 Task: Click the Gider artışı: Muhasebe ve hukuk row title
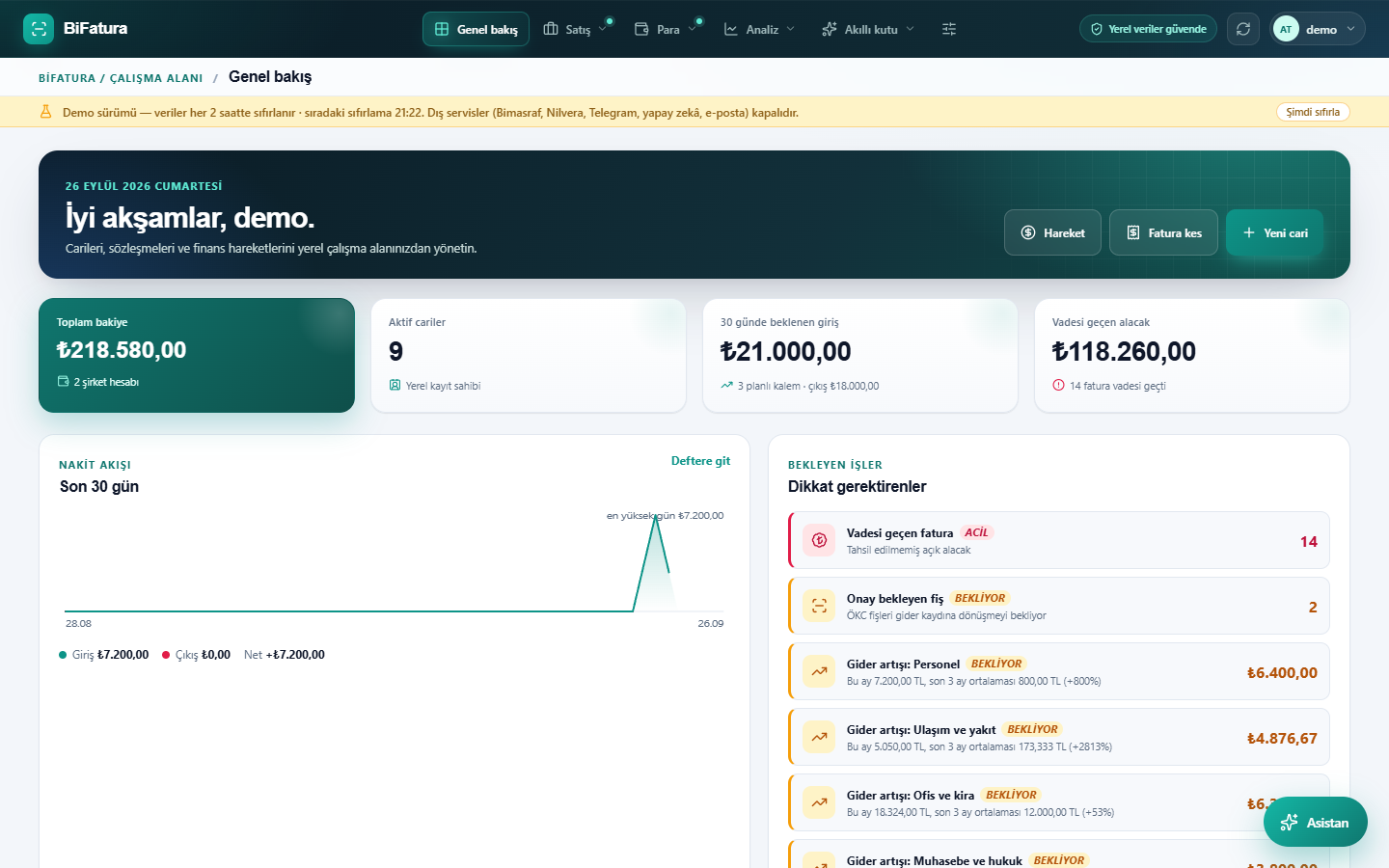935,860
